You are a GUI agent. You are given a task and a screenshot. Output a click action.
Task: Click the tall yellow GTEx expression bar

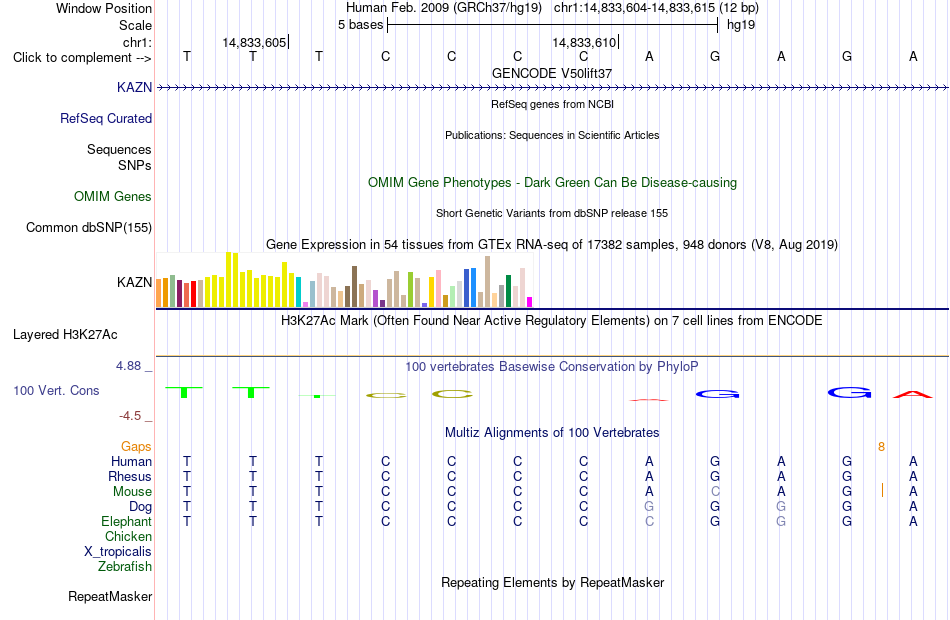click(228, 279)
